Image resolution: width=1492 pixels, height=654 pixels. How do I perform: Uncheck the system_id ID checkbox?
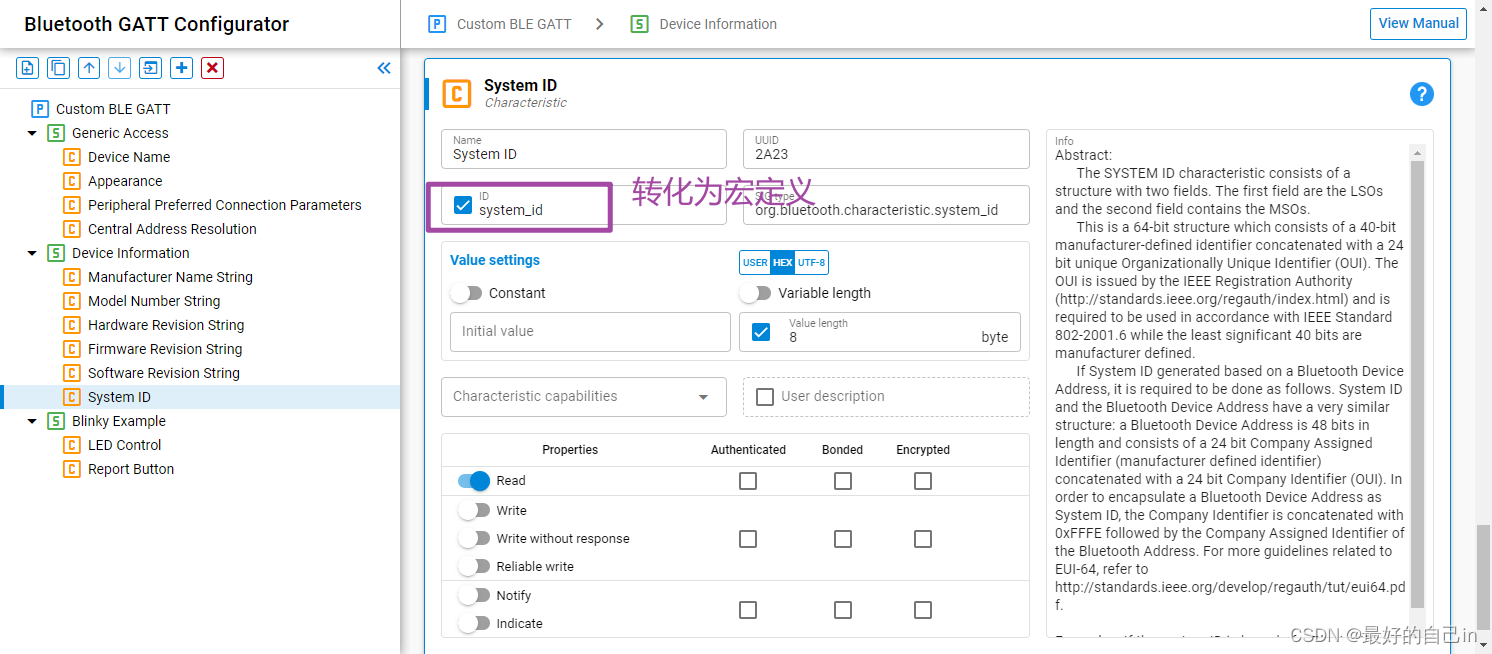point(463,205)
